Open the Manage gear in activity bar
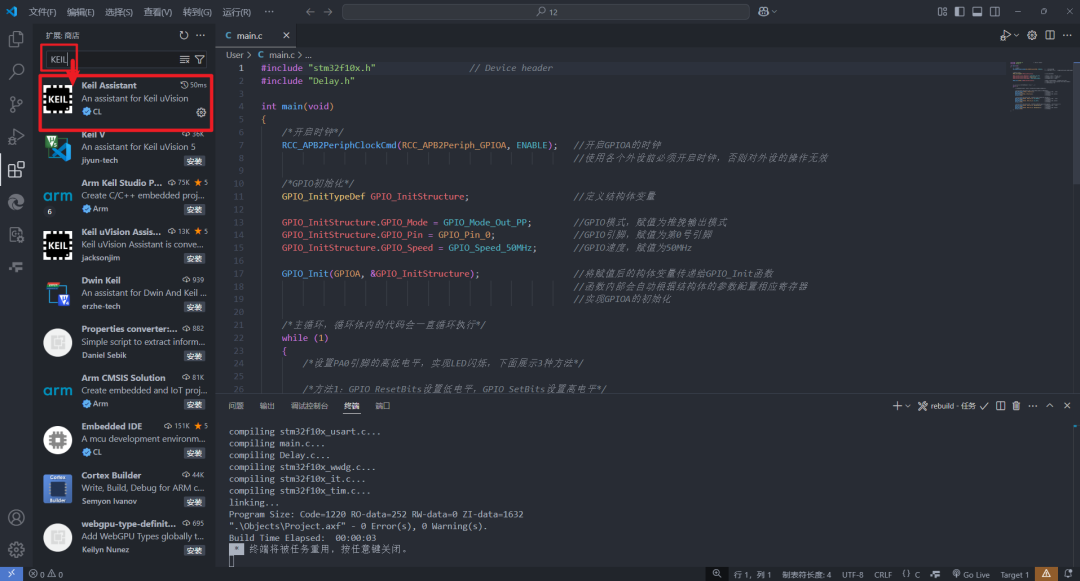Screen dimensions: 1080x581 tap(16, 549)
